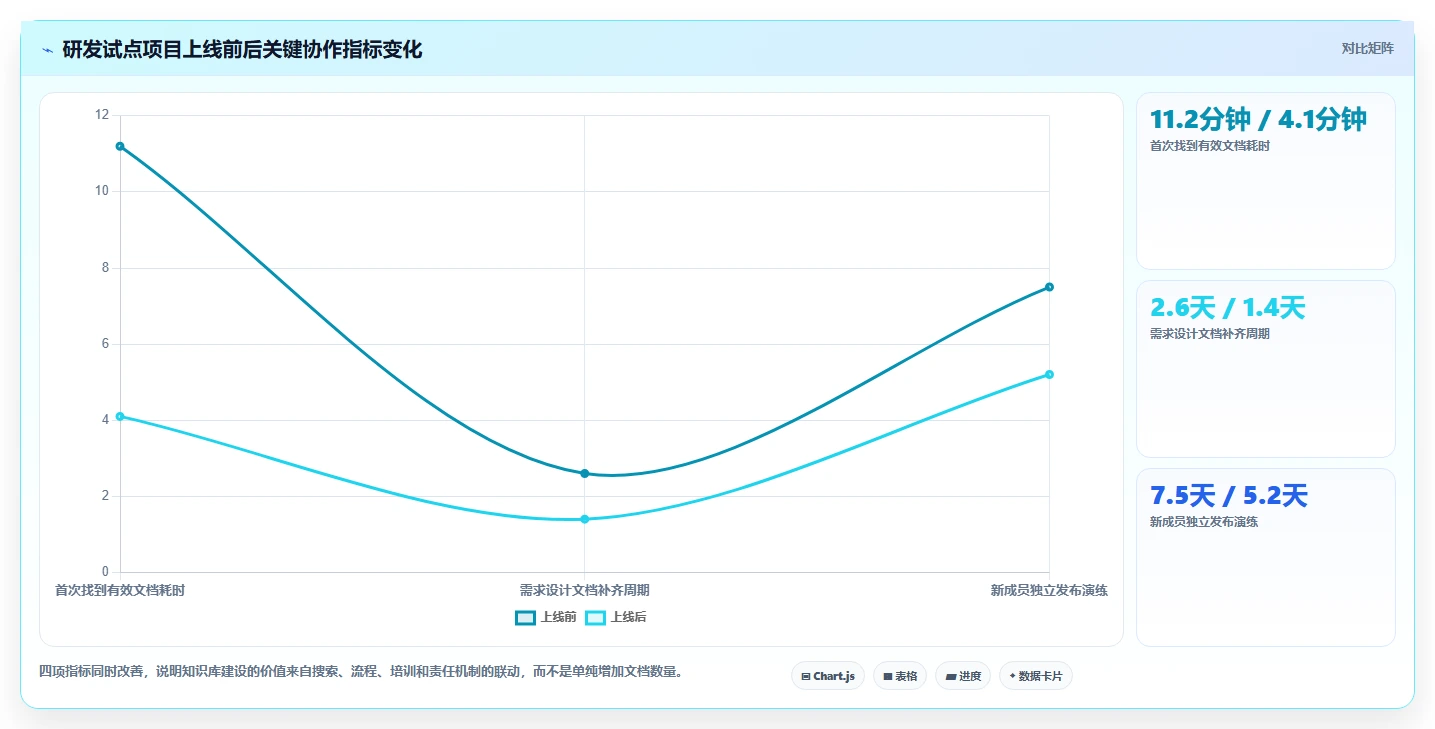Open the 2.6天 / 1.4天 stat card

tap(1266, 369)
